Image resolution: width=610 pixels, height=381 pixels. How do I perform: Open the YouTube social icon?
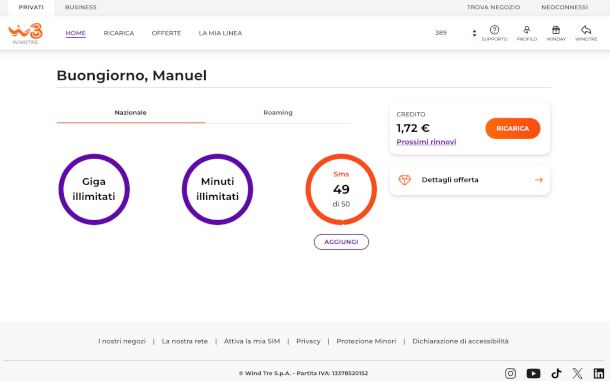tap(533, 374)
